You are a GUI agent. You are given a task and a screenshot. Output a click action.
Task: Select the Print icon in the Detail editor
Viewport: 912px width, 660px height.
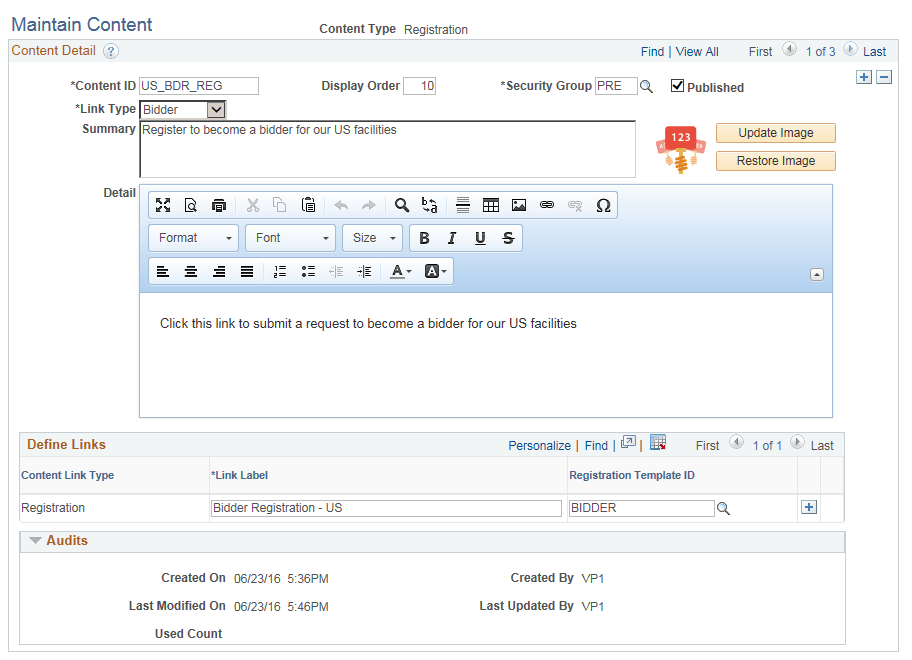219,205
